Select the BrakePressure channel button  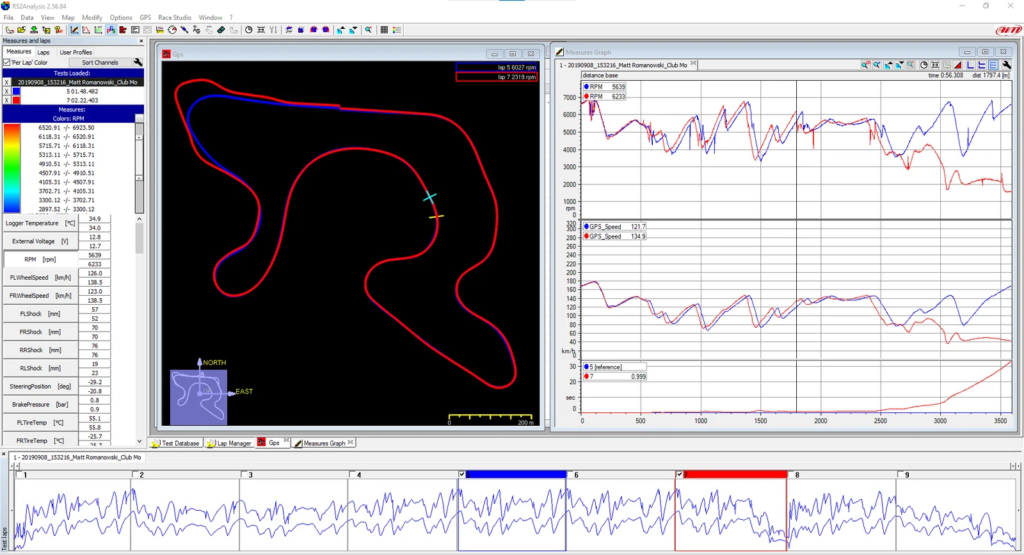coord(40,404)
